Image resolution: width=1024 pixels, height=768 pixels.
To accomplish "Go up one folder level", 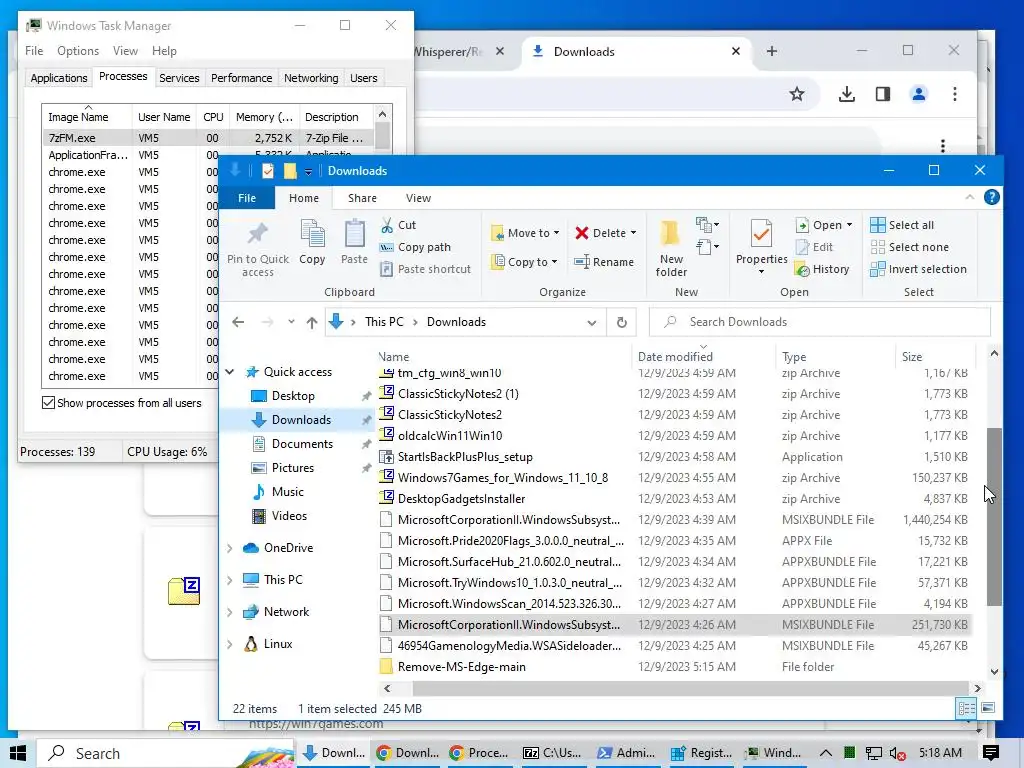I will (x=312, y=322).
